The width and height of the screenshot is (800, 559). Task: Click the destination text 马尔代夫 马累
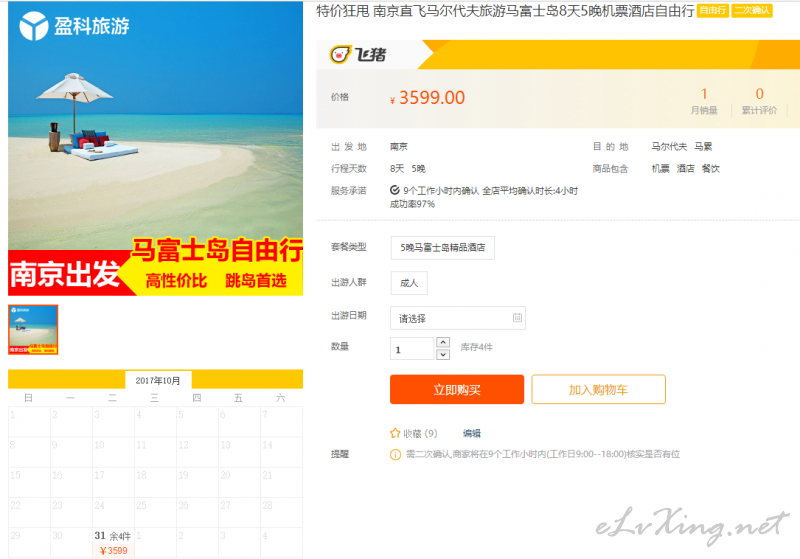682,146
